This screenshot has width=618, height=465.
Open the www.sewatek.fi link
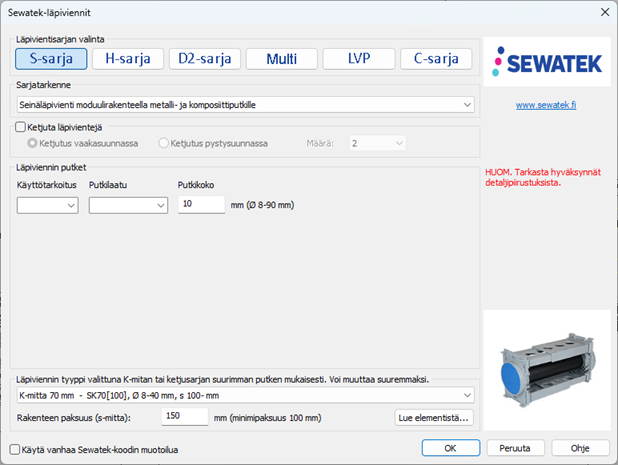coord(545,104)
